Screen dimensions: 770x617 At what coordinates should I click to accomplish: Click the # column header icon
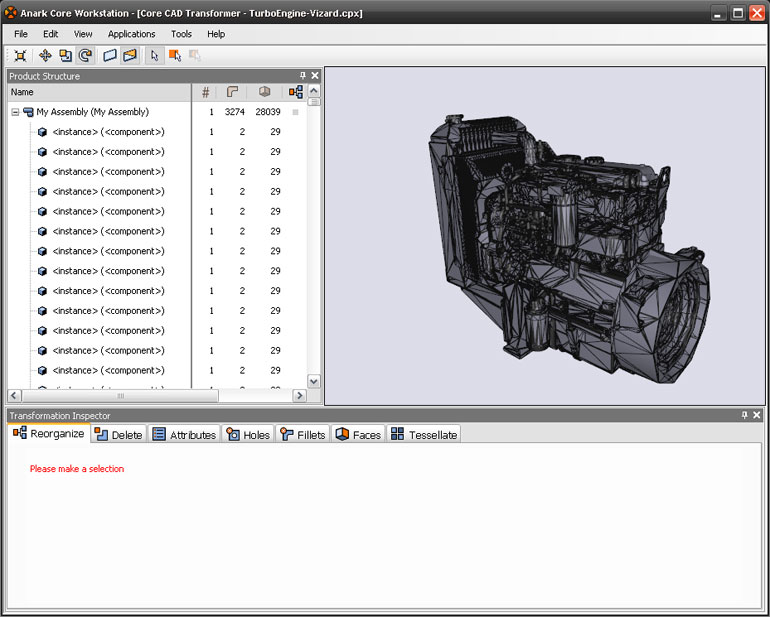pyautogui.click(x=206, y=92)
